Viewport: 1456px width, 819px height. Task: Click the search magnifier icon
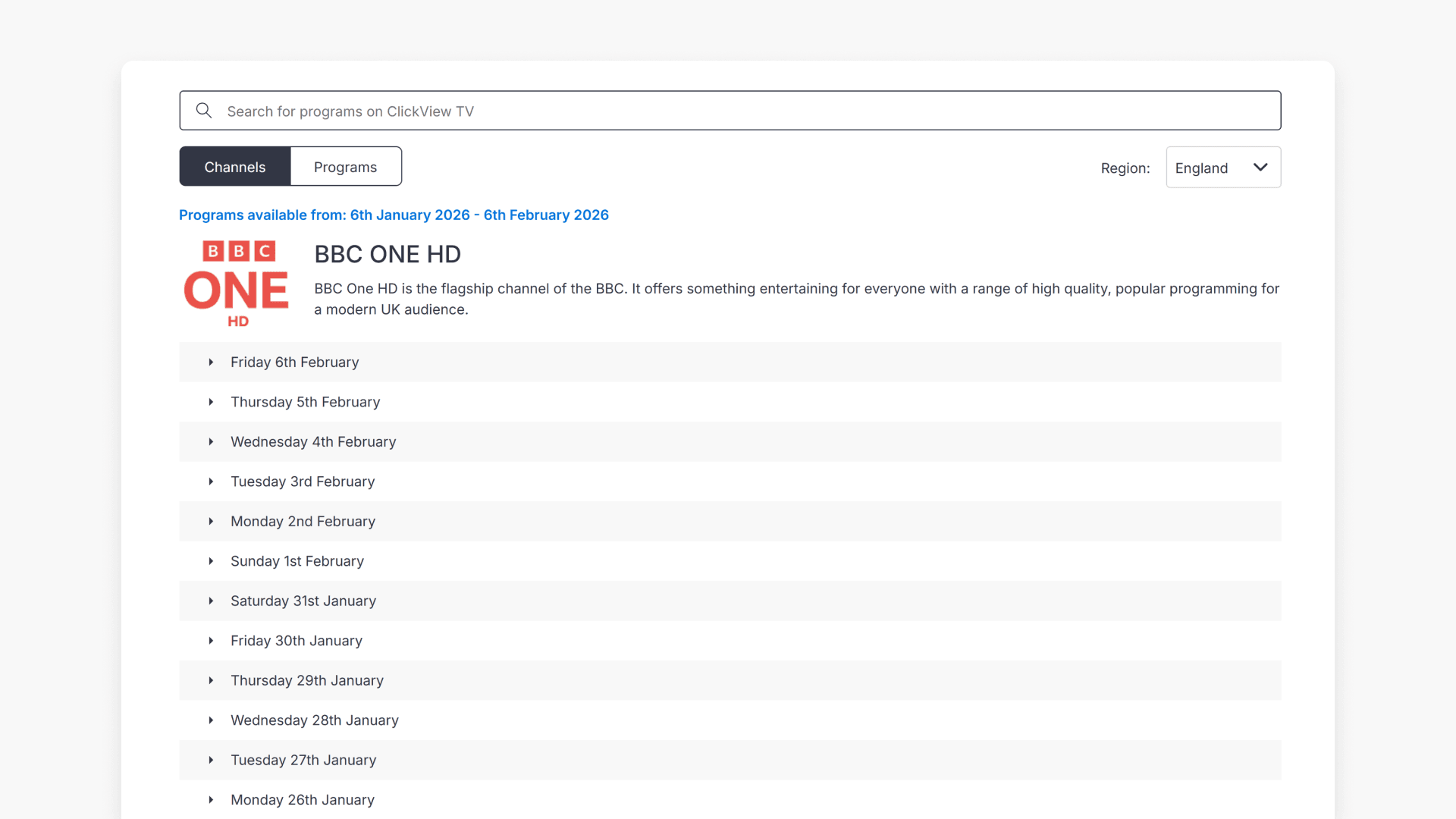(x=203, y=111)
